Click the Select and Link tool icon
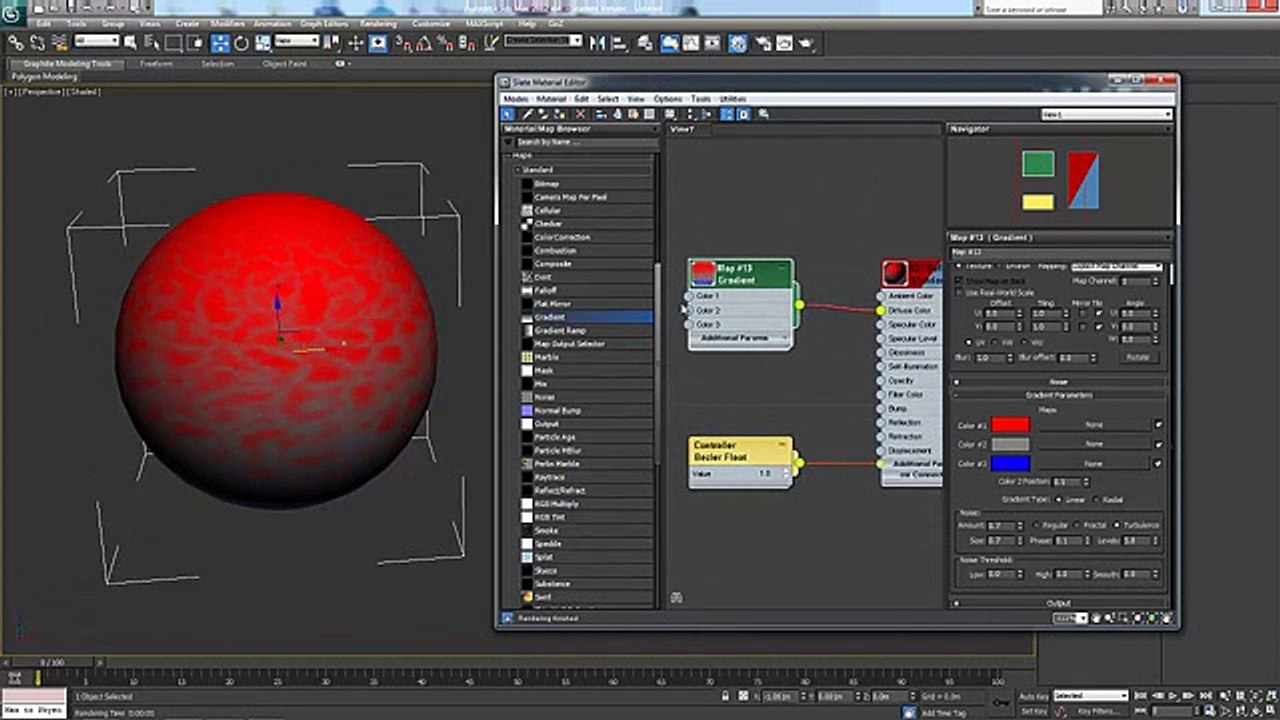 [x=16, y=43]
